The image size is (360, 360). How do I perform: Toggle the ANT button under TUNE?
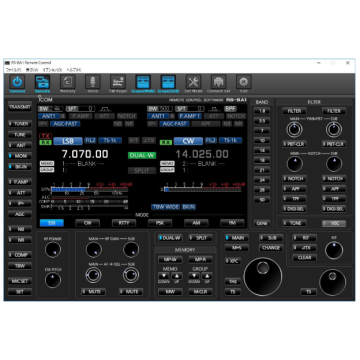(20, 145)
